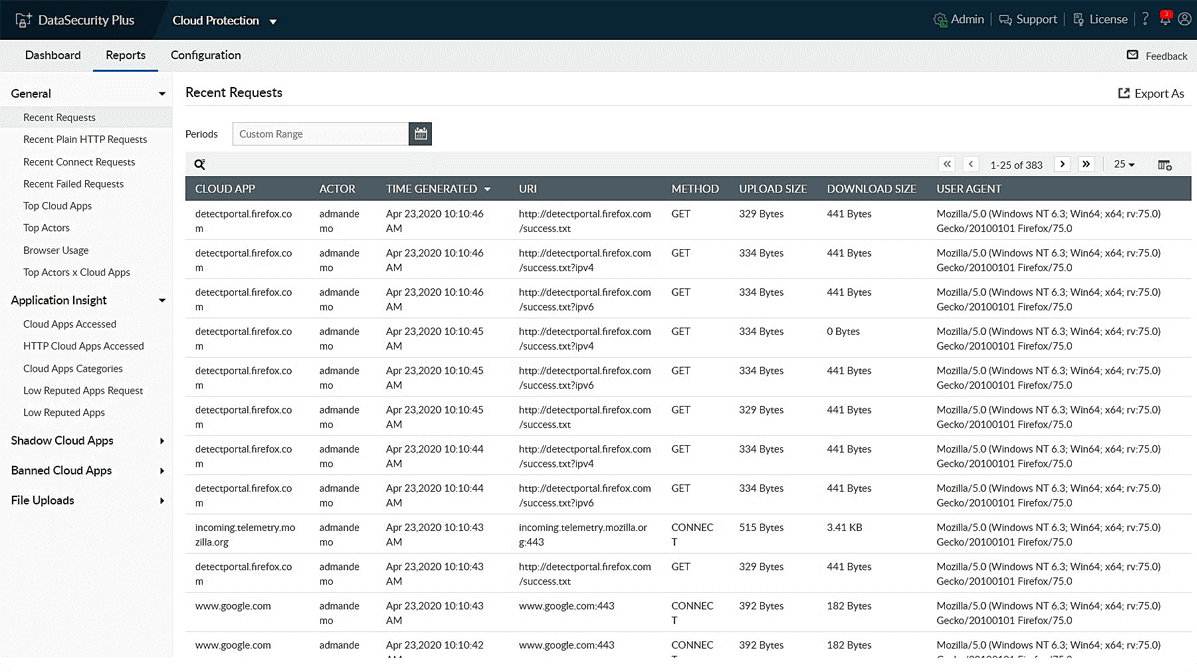Open the Recent Failed Requests report
The height and width of the screenshot is (672, 1197).
74,183
